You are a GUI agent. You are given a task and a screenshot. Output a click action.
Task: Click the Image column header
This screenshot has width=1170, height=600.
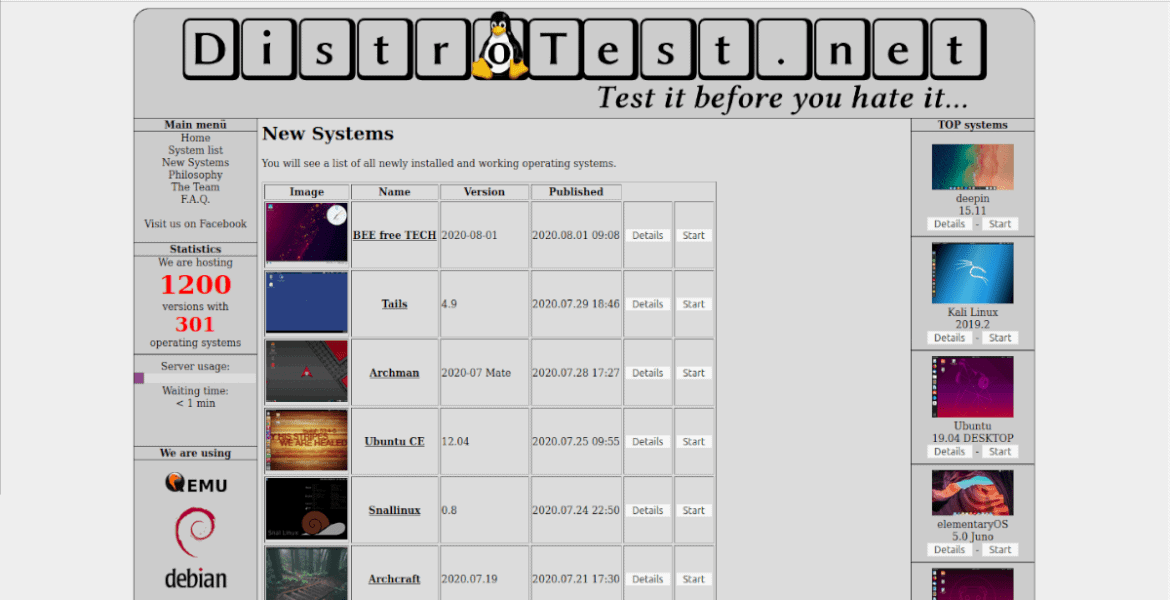[x=307, y=192]
